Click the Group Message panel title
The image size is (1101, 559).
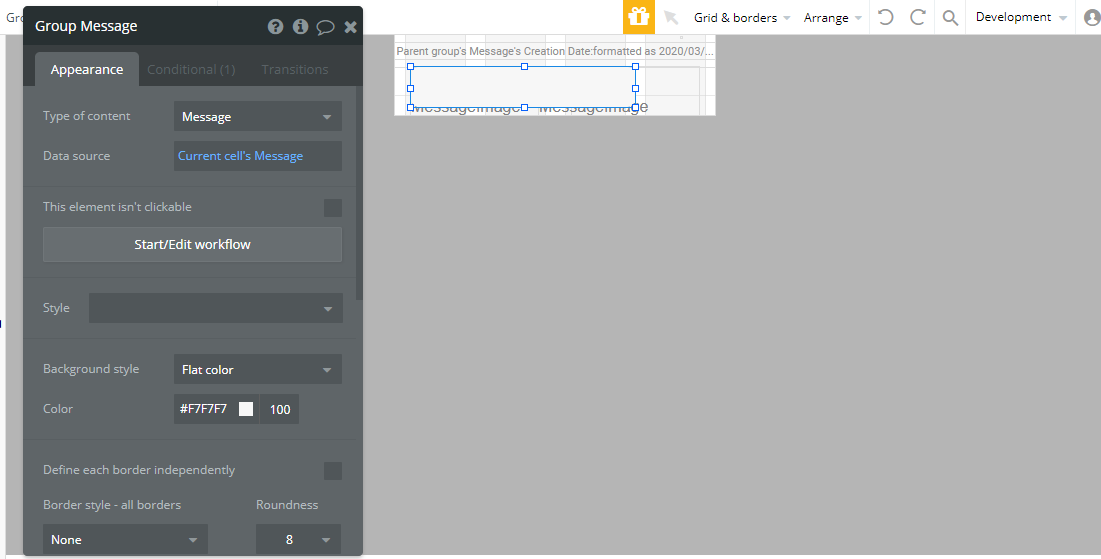pos(86,27)
